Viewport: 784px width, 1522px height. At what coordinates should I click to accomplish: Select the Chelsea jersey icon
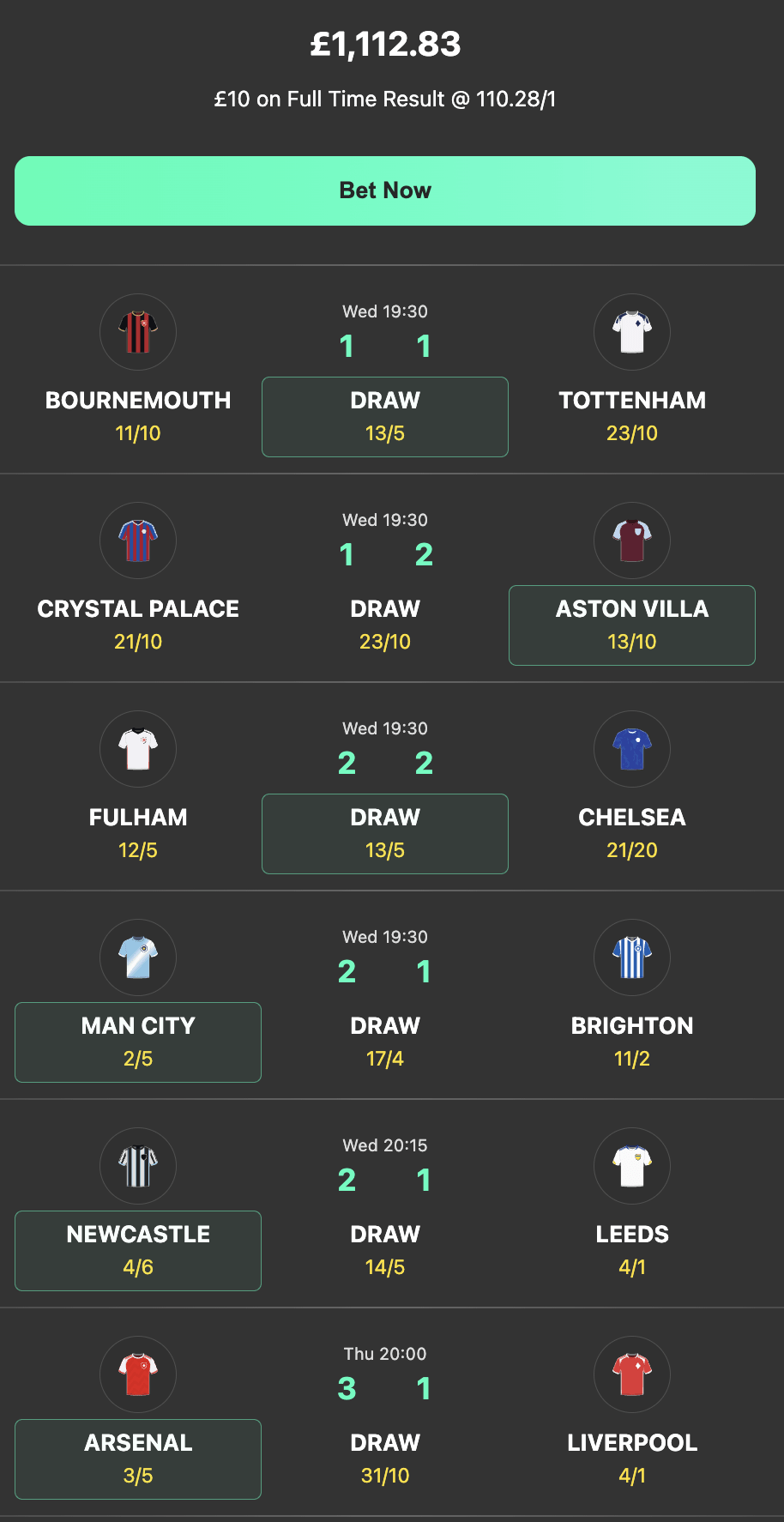click(x=632, y=749)
